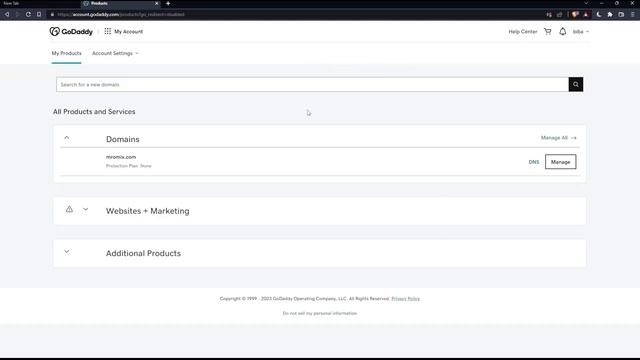Open the biba user account dropdown
Viewport: 640px width, 360px height.
[x=581, y=31]
